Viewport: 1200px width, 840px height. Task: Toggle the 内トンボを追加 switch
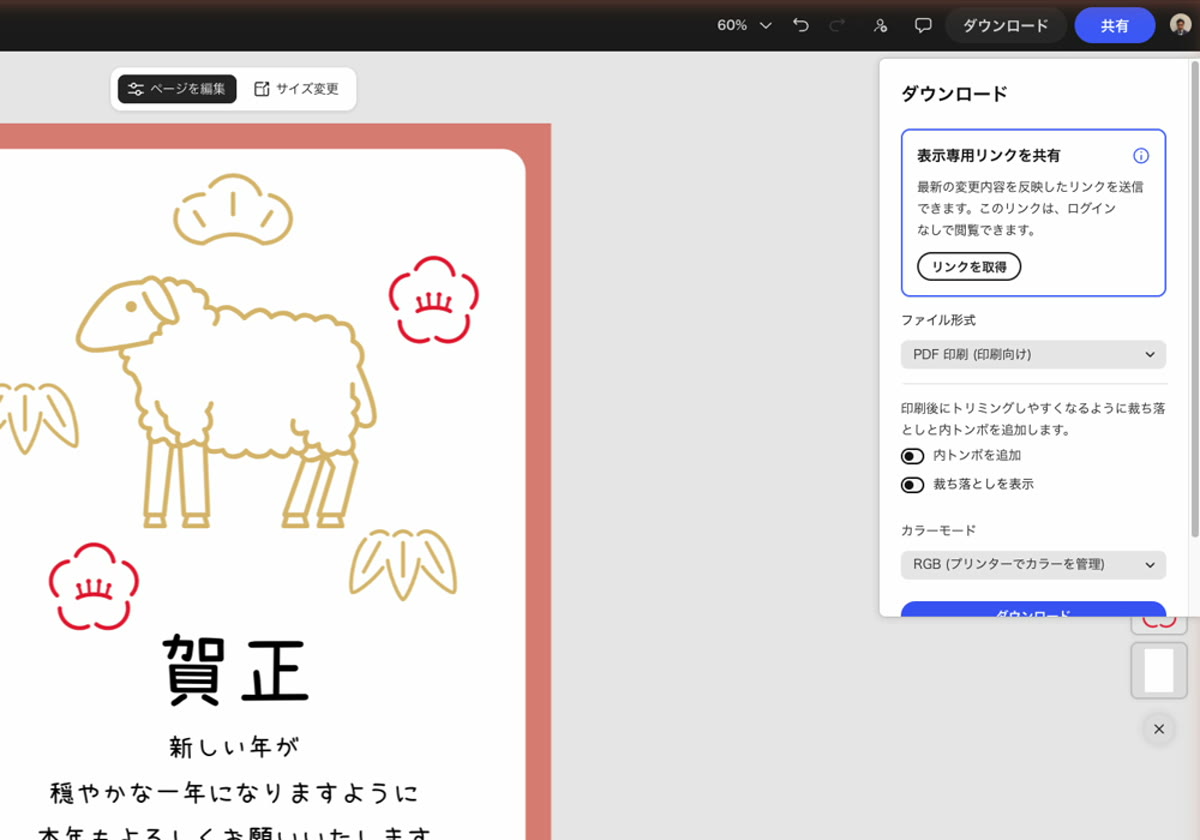pyautogui.click(x=912, y=456)
